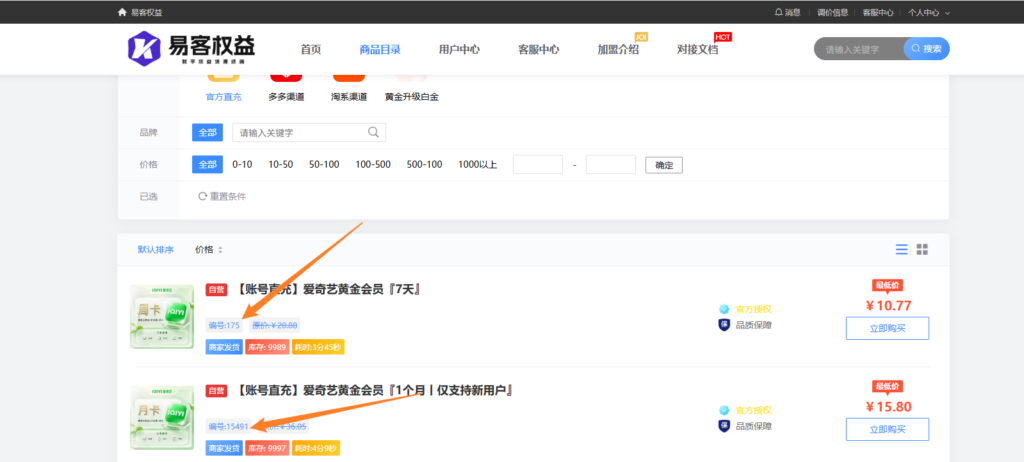1024x462 pixels.
Task: Switch to list view layout icon
Action: [x=901, y=249]
